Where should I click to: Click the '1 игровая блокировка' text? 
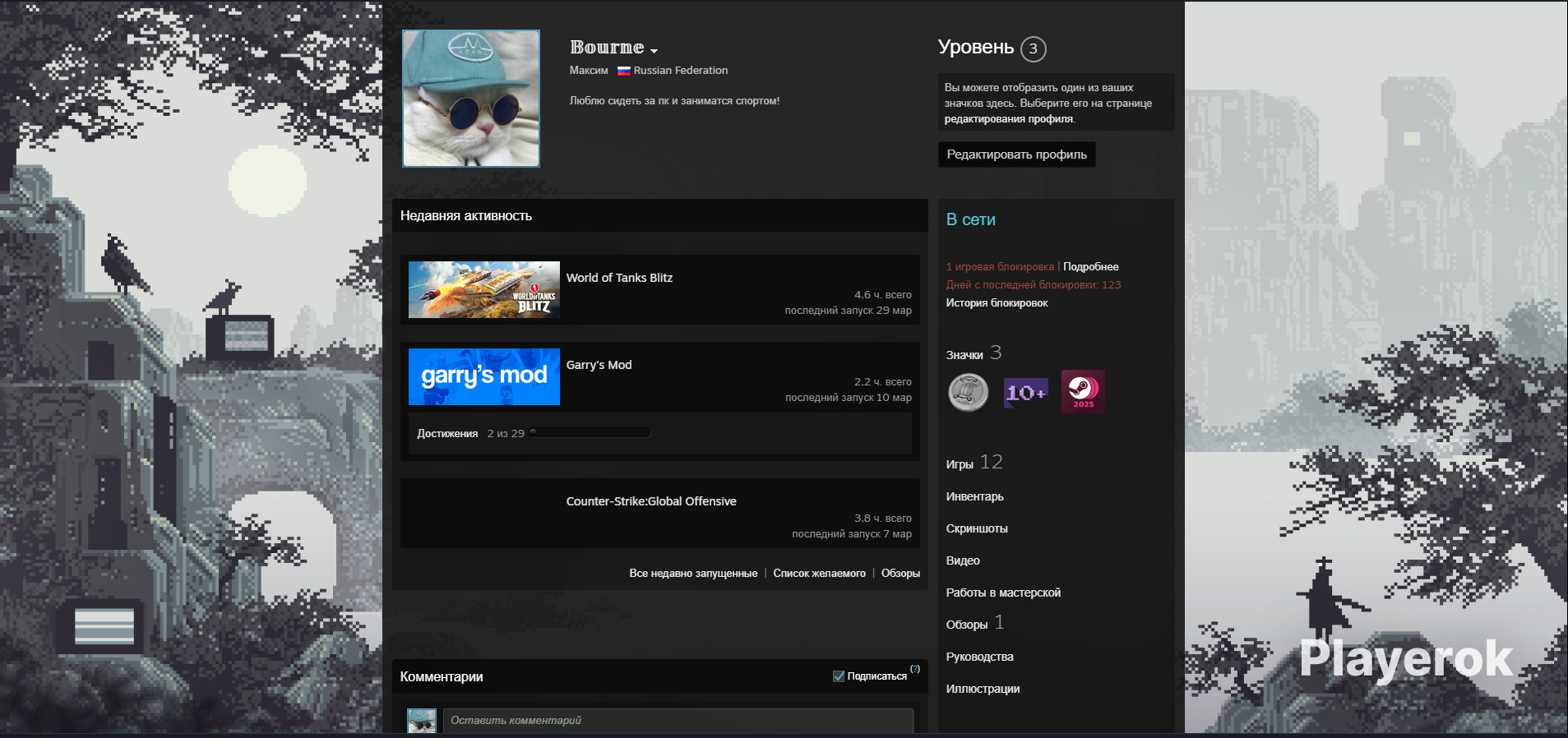(1000, 267)
